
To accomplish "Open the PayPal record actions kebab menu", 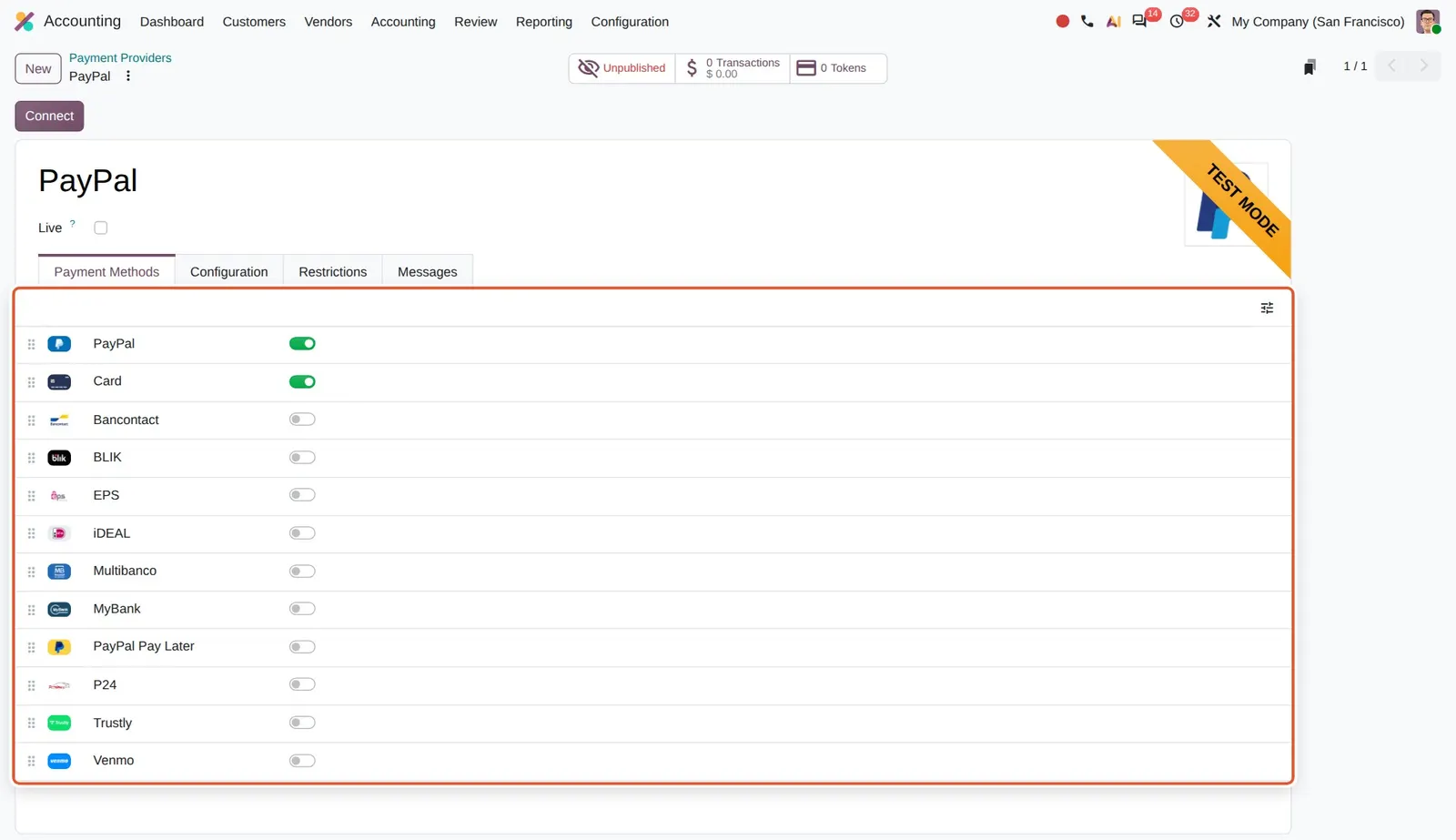I will (x=128, y=76).
